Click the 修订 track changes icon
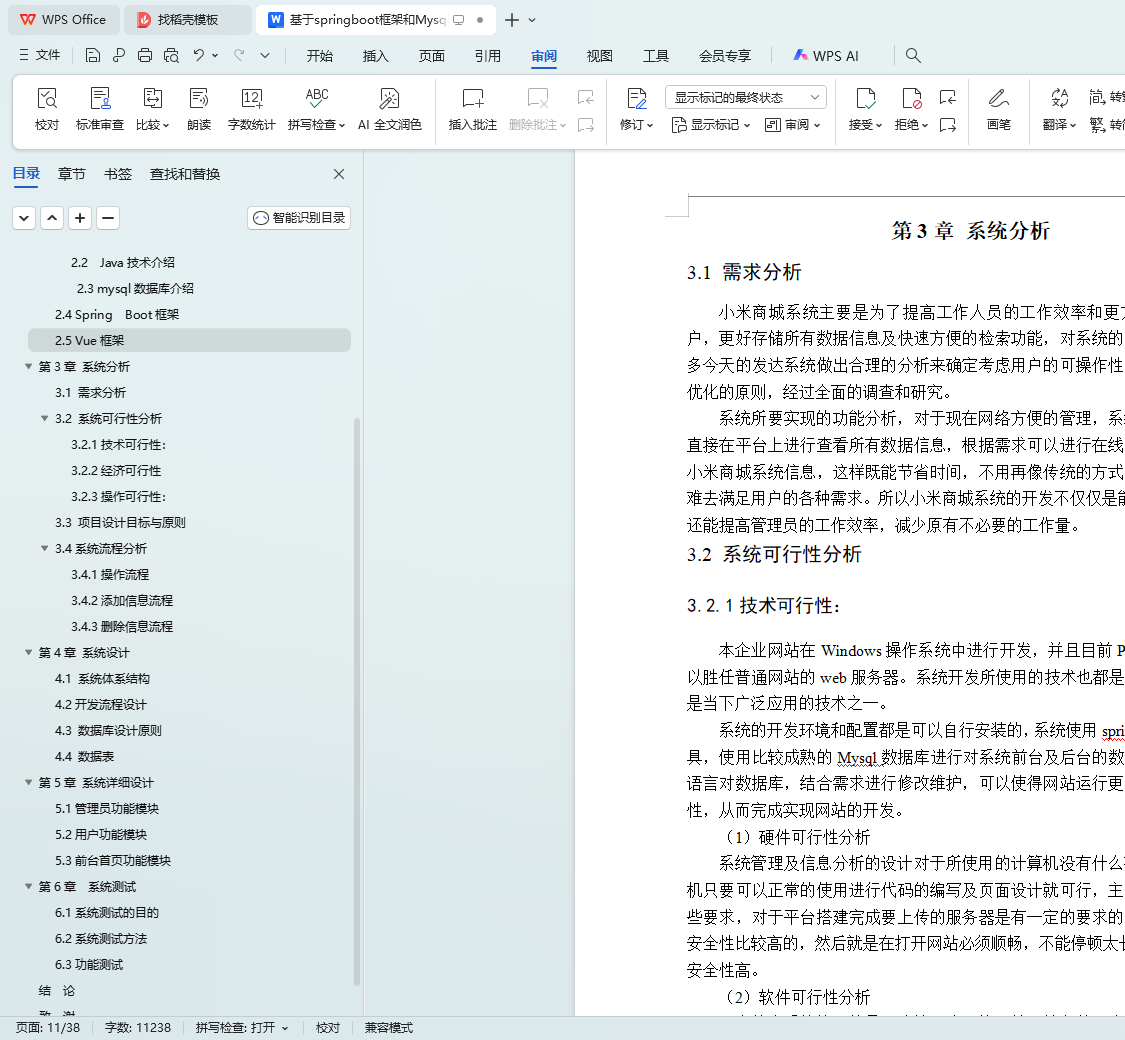 tap(636, 98)
